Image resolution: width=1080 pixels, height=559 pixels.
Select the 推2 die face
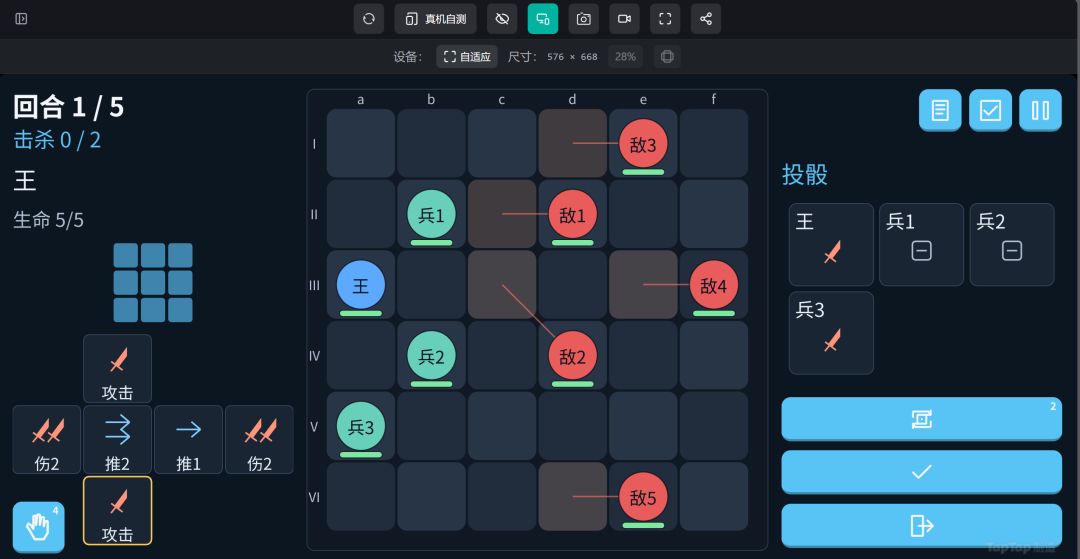pyautogui.click(x=118, y=439)
